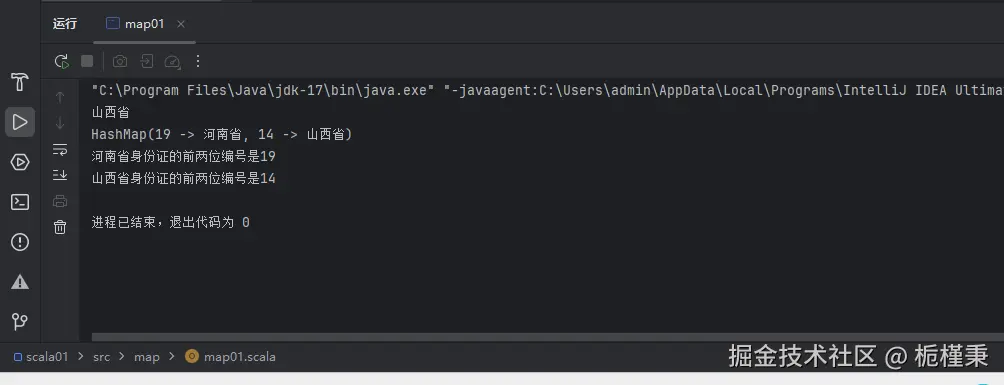
Task: Click the 进程已结束，退出代码为 0 line
Action: click(x=170, y=222)
